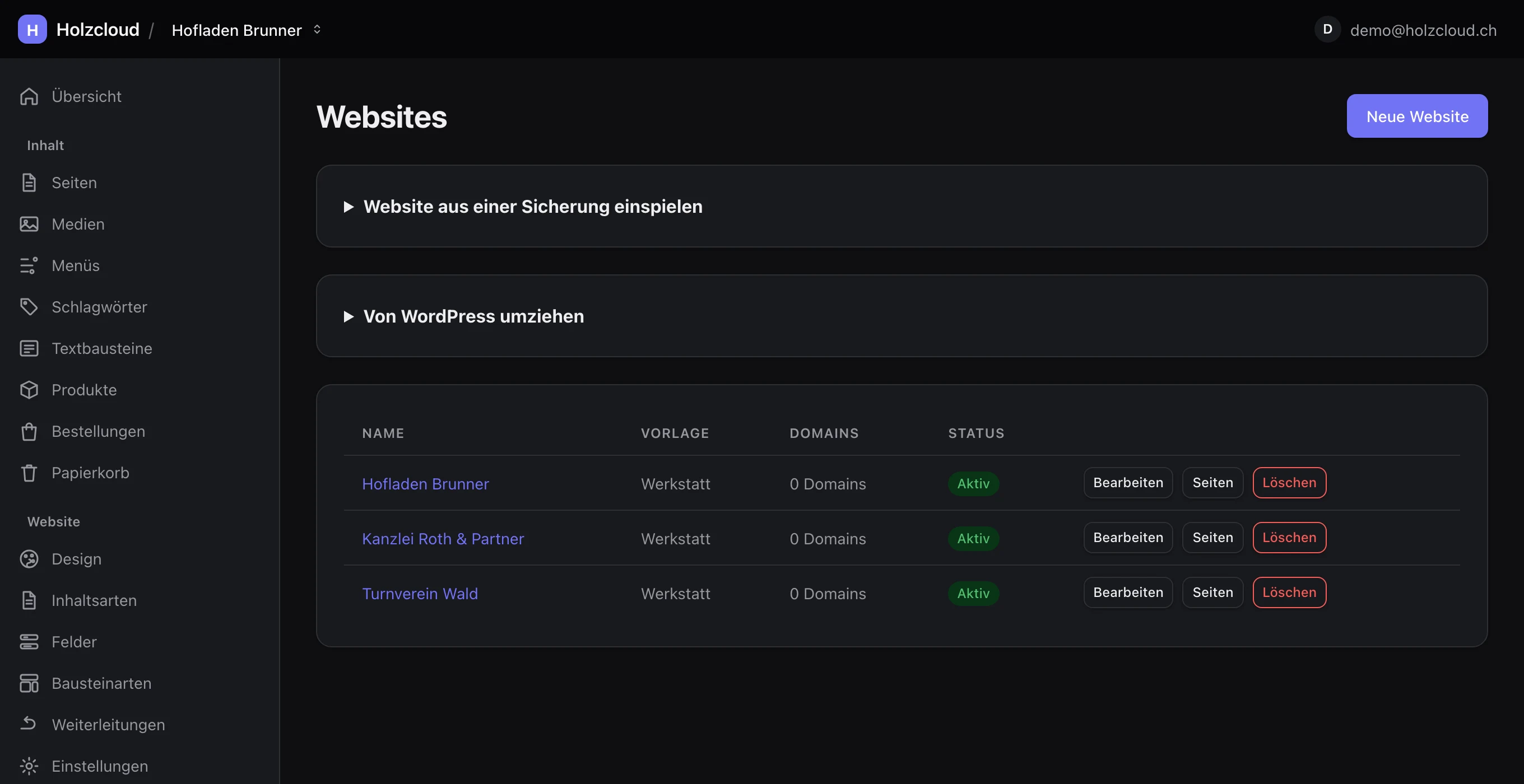1524x784 pixels.
Task: Click Bearbeiten for Hofladen Brunner
Action: coord(1128,483)
